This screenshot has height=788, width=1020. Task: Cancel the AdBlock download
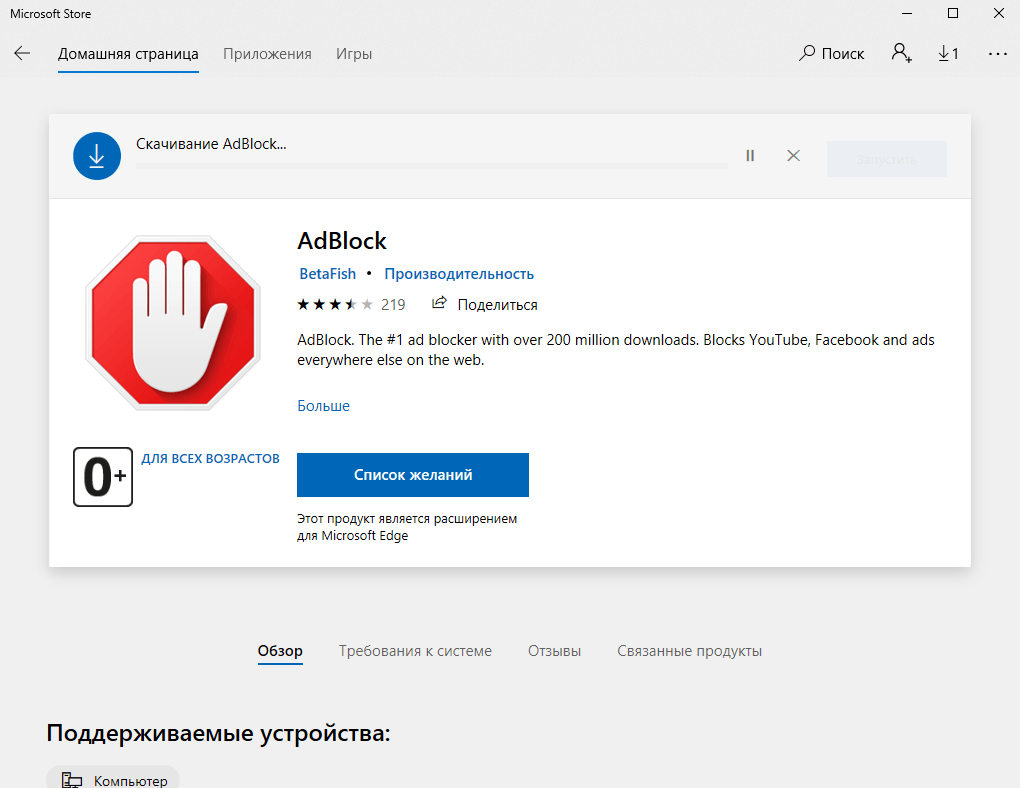793,156
